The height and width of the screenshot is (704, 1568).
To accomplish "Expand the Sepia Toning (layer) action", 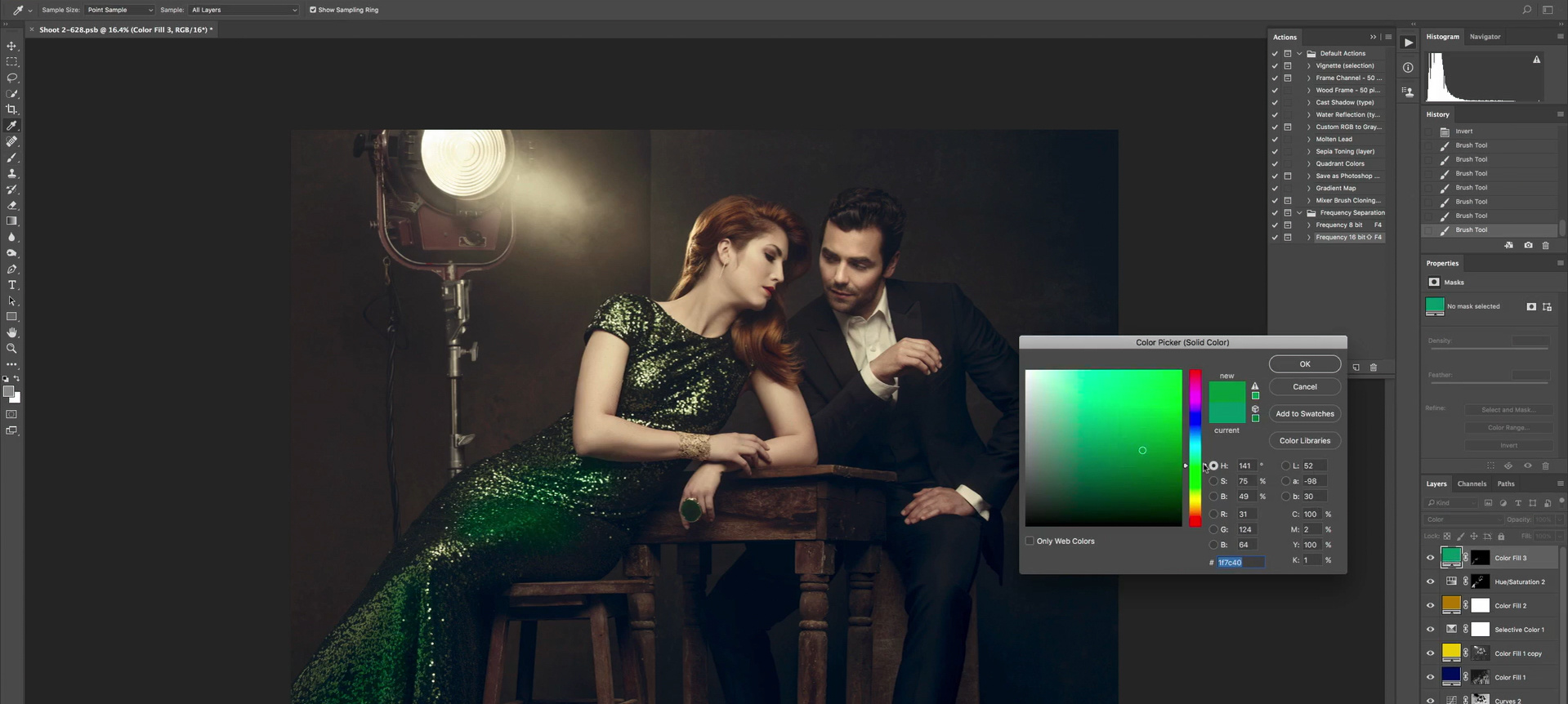I will tap(1309, 151).
